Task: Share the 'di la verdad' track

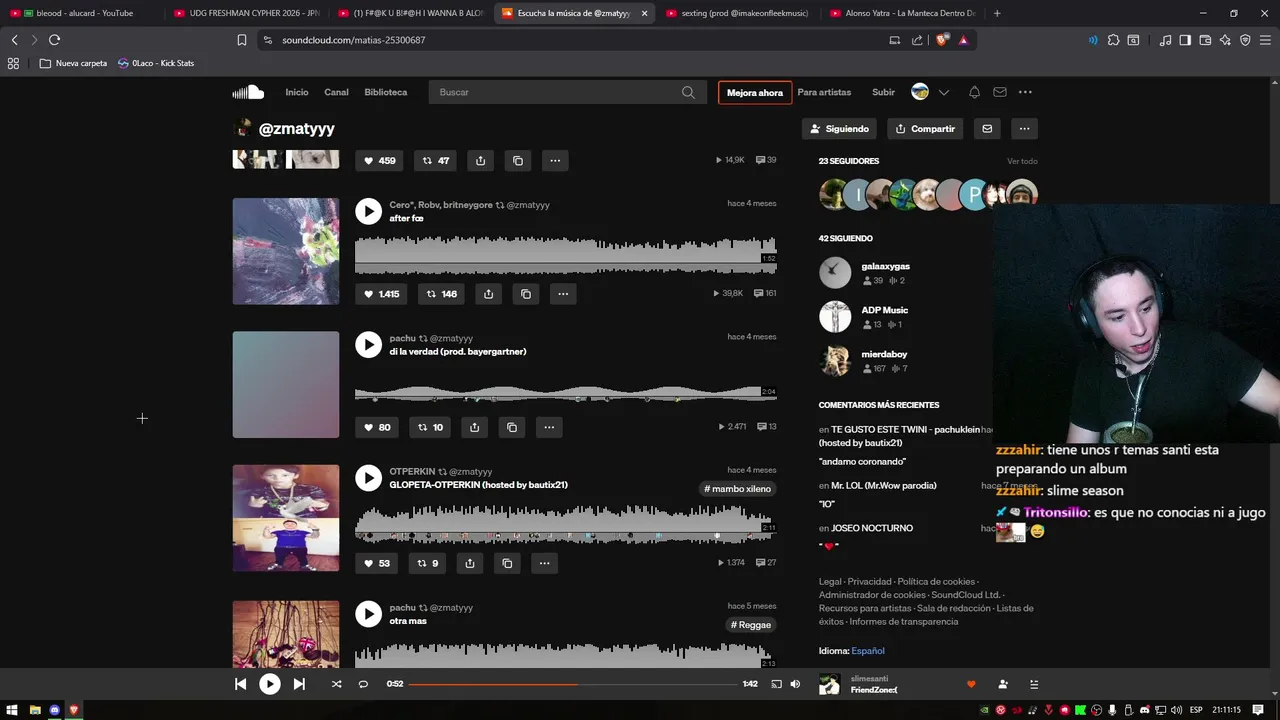Action: [474, 427]
